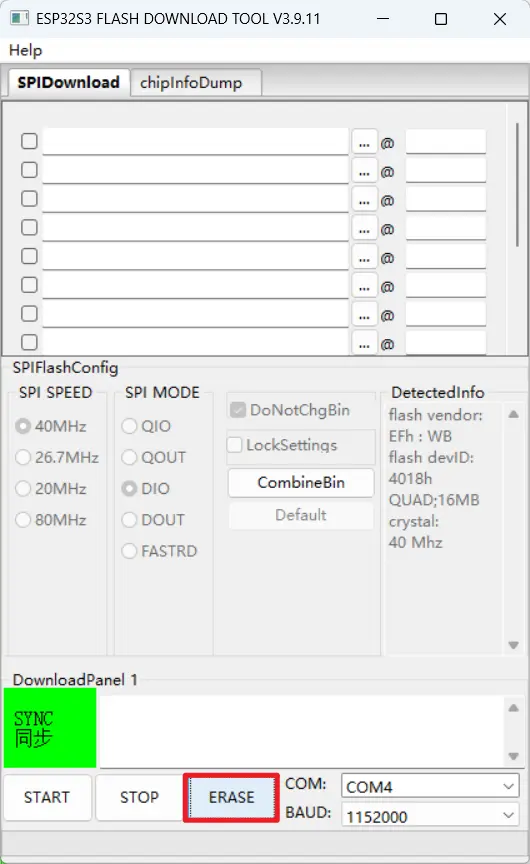
Task: Click download log panel down arrow
Action: 513,756
